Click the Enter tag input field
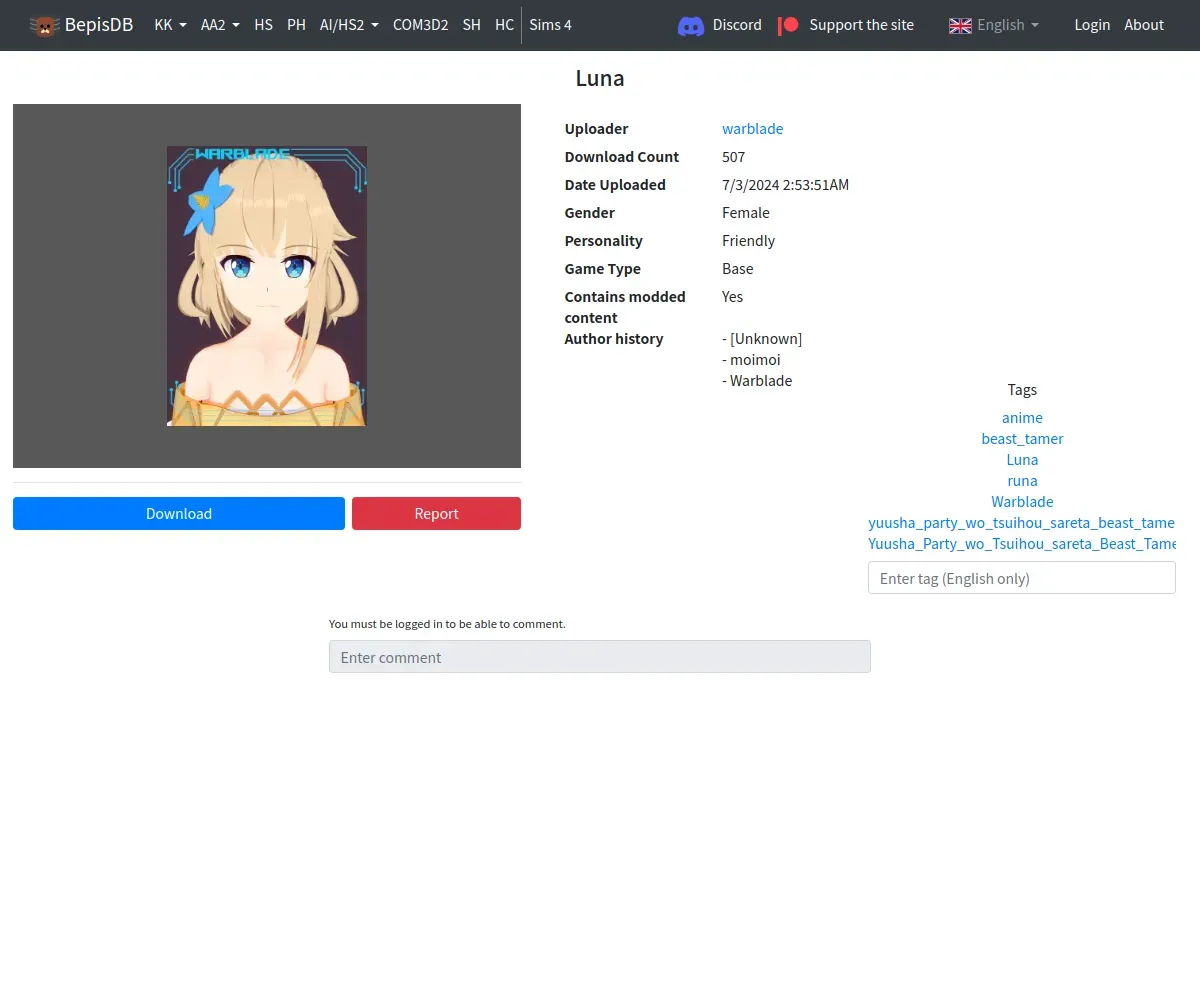Viewport: 1200px width, 1000px height. coord(1022,578)
